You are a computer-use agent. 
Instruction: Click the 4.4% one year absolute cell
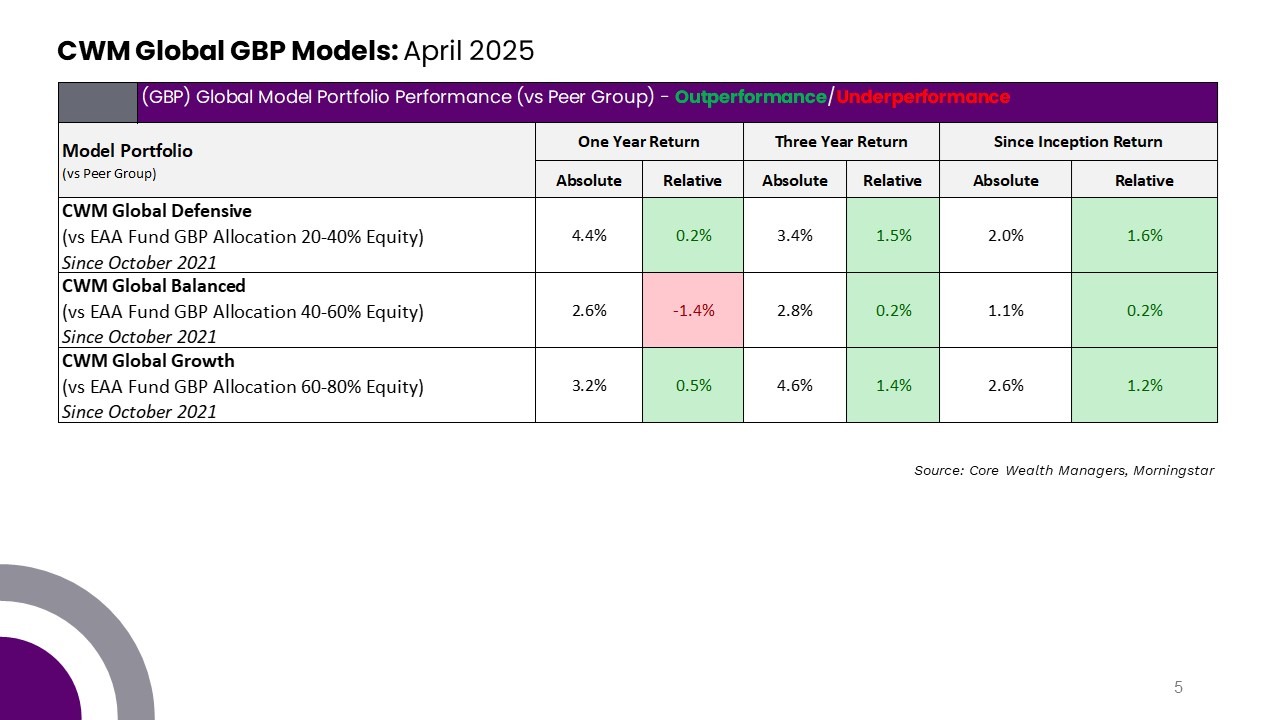coord(589,236)
